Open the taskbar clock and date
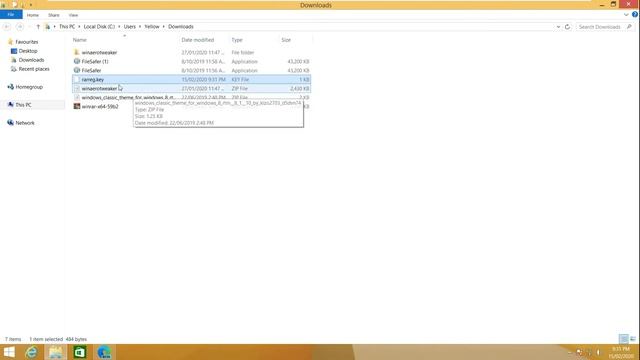The height and width of the screenshot is (360, 640). coord(621,352)
